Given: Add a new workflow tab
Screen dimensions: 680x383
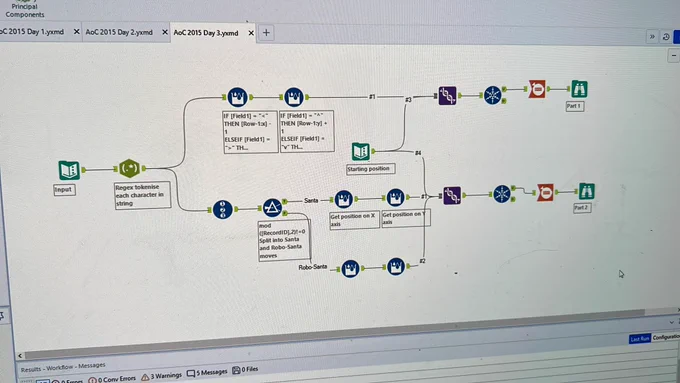Looking at the screenshot, I should click(x=266, y=33).
